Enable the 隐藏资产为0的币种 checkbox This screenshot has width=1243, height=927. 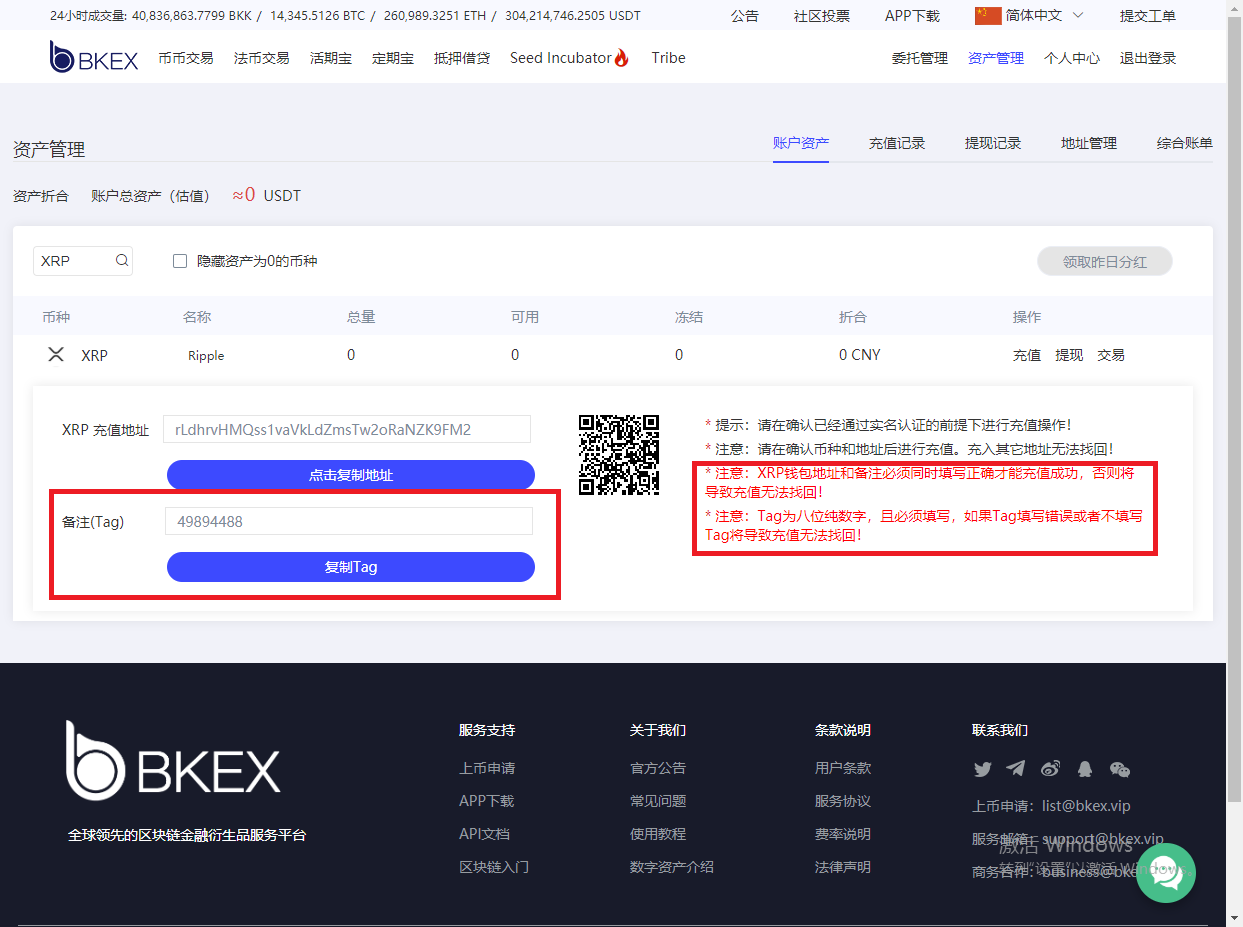[180, 260]
